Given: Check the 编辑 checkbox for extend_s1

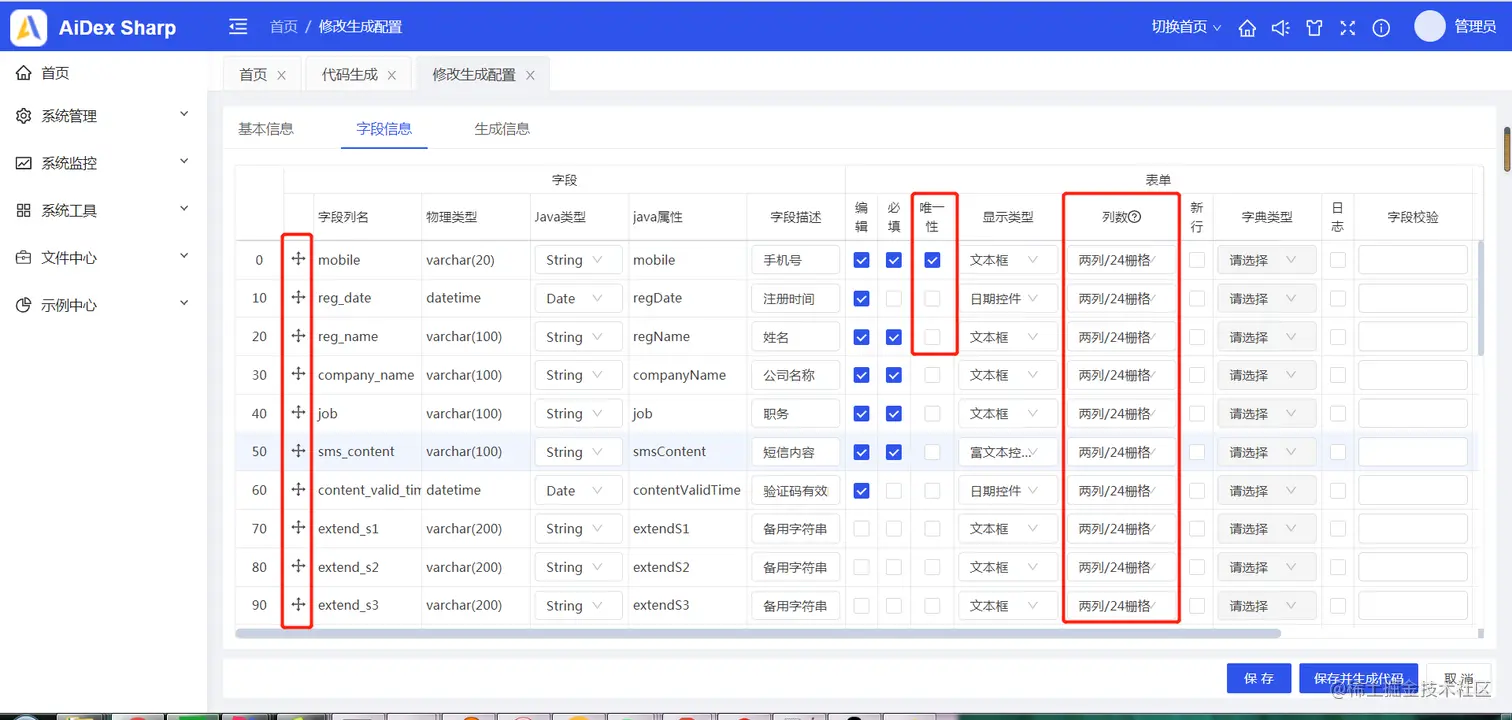Looking at the screenshot, I should (862, 528).
